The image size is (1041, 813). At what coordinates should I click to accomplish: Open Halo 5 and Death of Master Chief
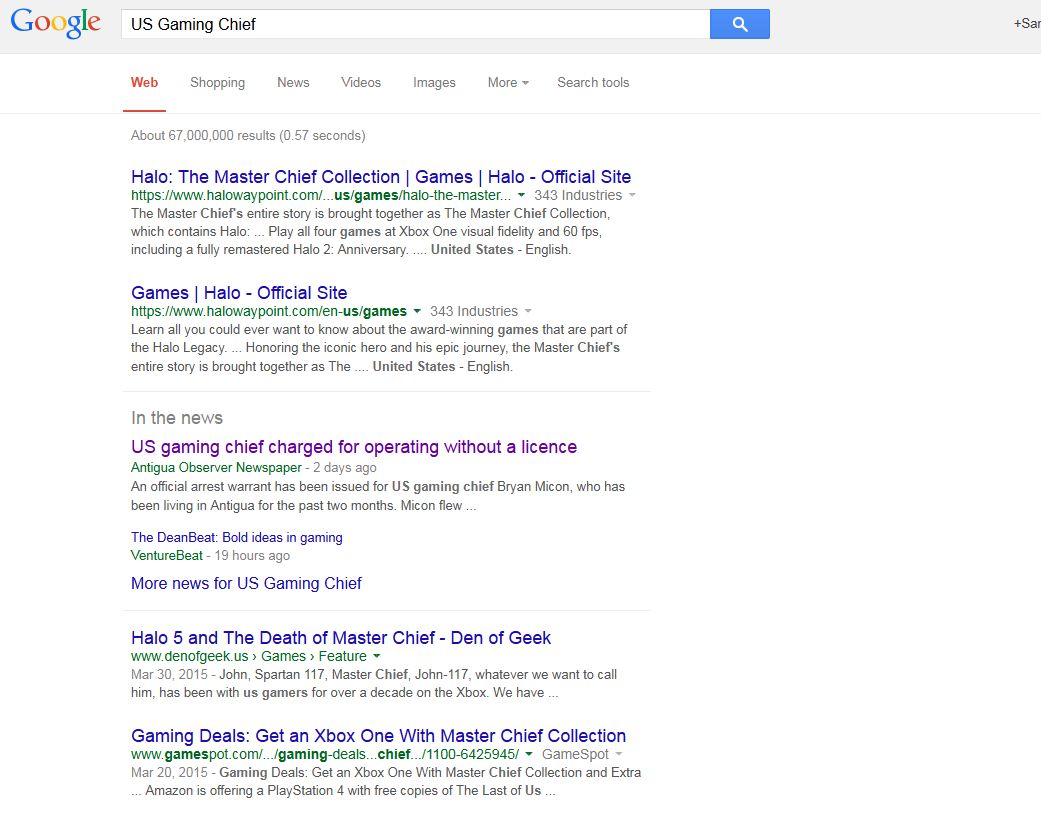point(341,638)
